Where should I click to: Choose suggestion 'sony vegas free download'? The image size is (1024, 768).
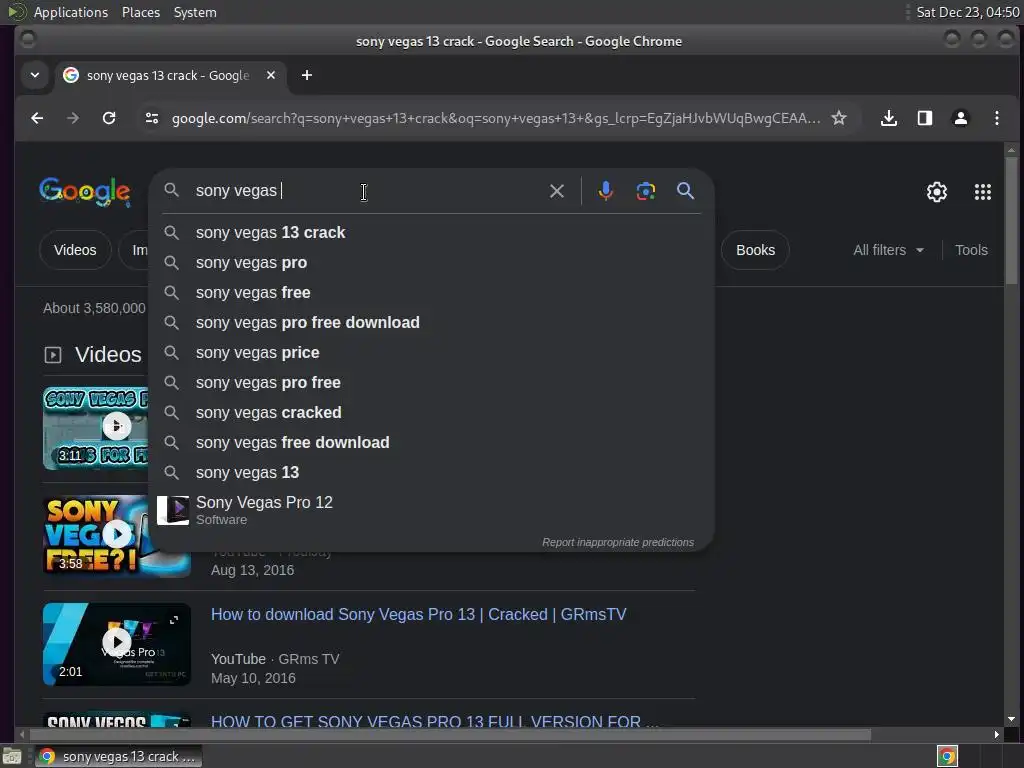point(431,443)
